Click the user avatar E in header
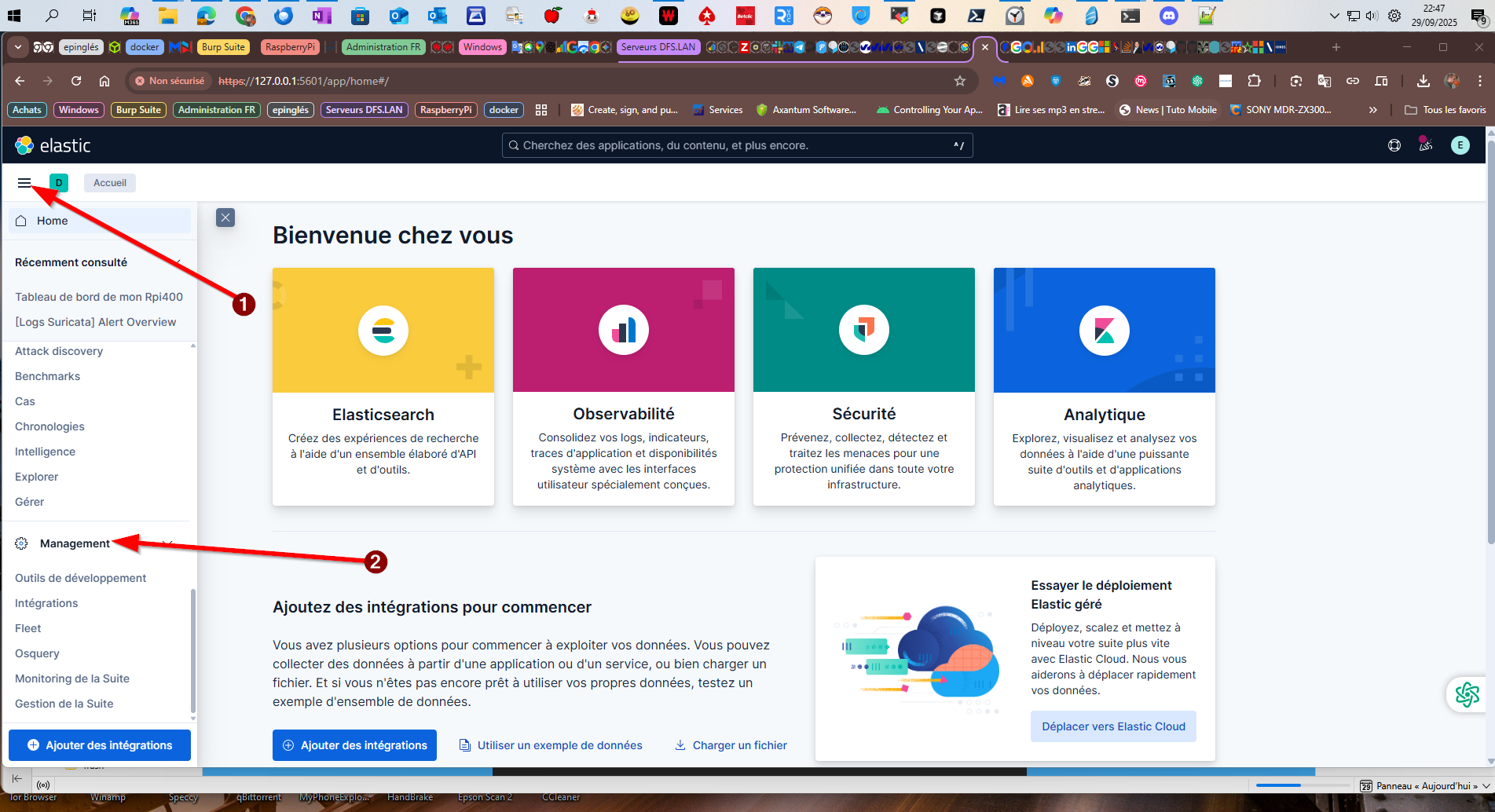The image size is (1495, 812). (x=1460, y=145)
